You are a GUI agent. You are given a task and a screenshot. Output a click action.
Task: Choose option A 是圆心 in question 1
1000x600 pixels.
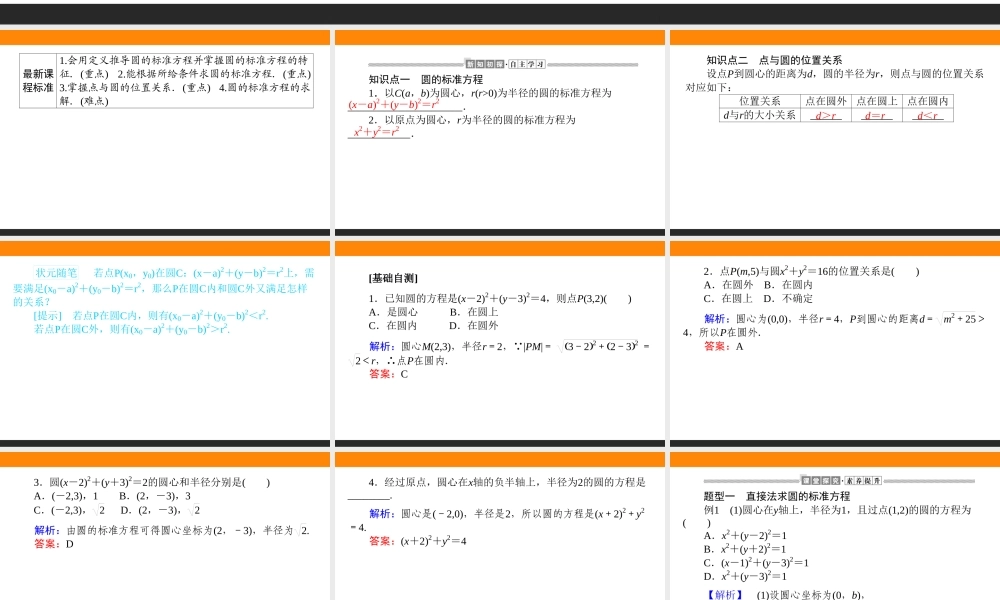(393, 312)
